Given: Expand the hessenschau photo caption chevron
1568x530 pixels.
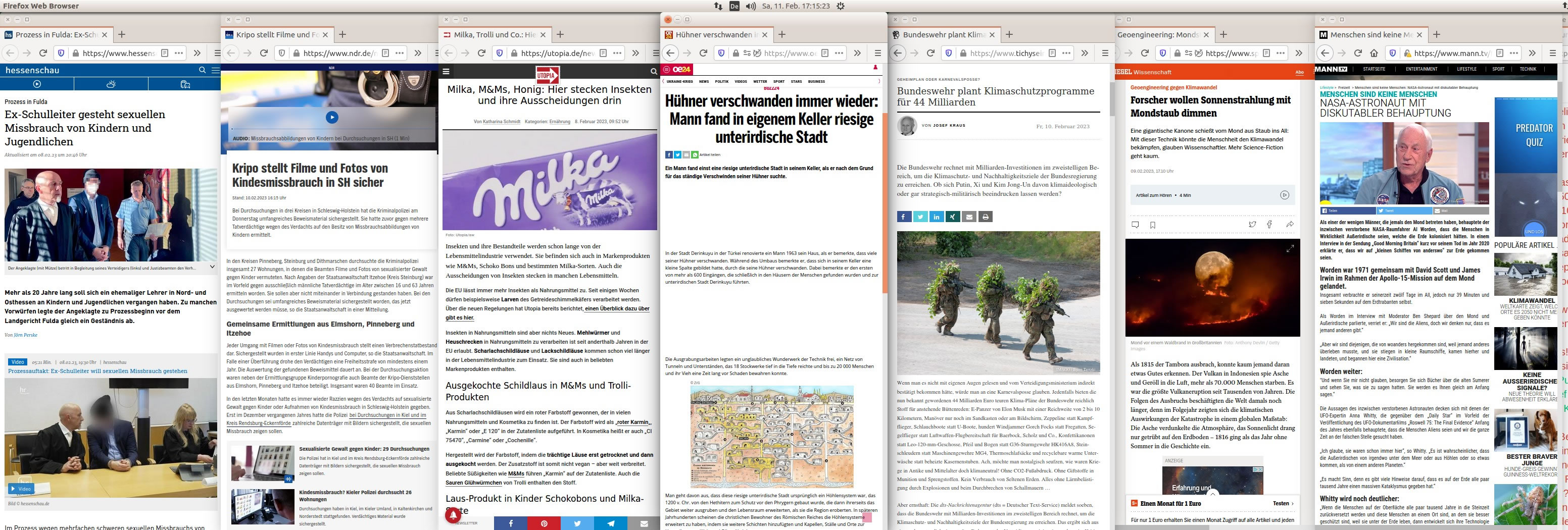Looking at the screenshot, I should 212,267.
